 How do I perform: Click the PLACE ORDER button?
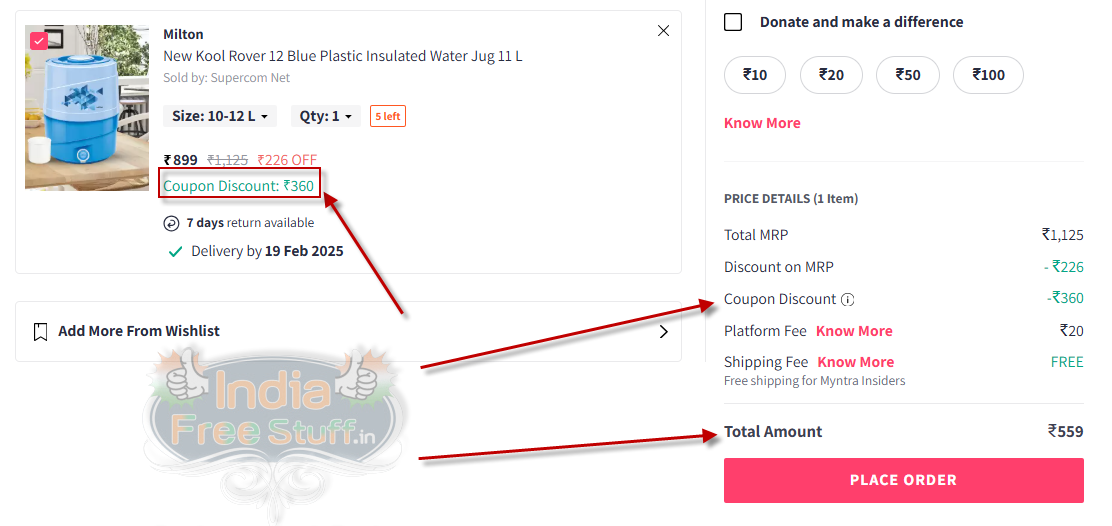pyautogui.click(x=904, y=481)
